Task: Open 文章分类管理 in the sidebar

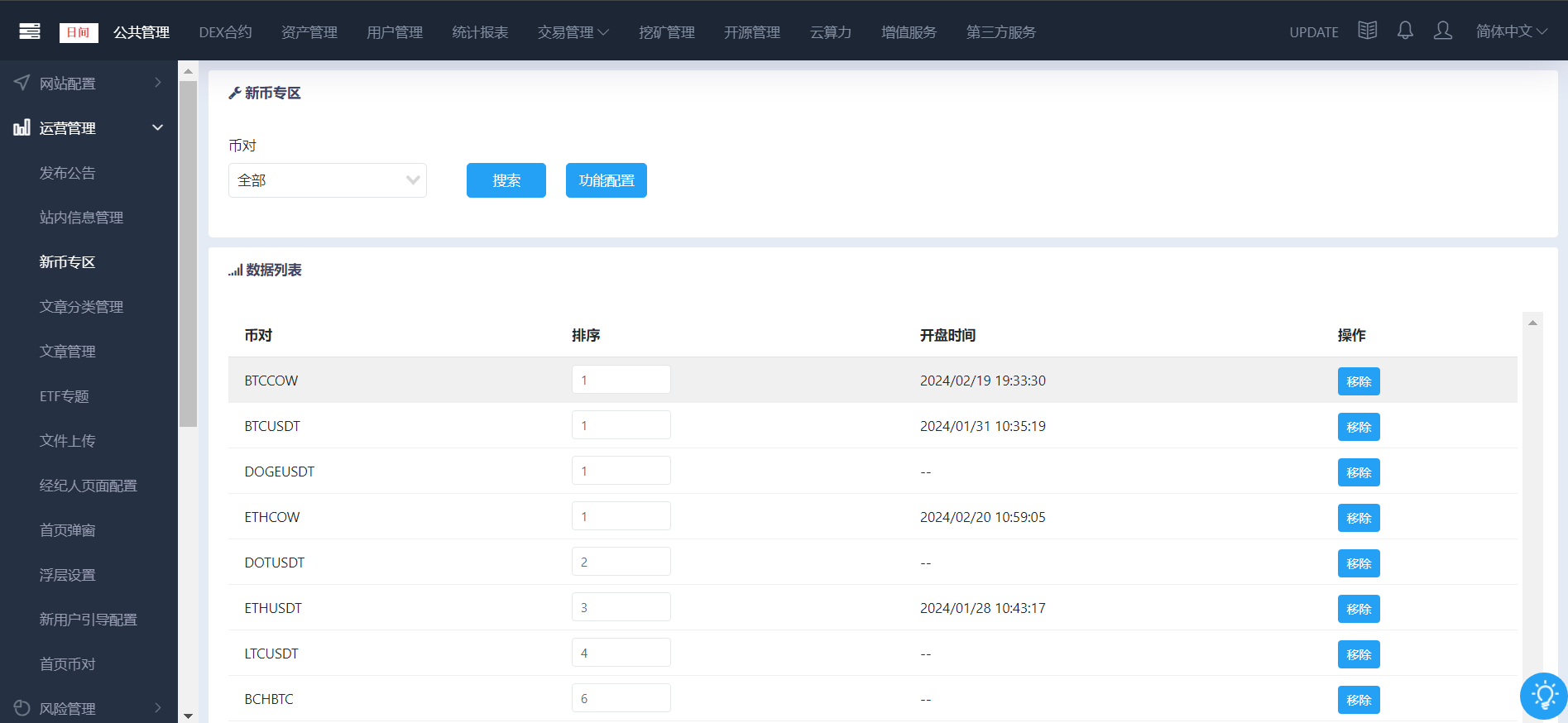Action: point(81,307)
